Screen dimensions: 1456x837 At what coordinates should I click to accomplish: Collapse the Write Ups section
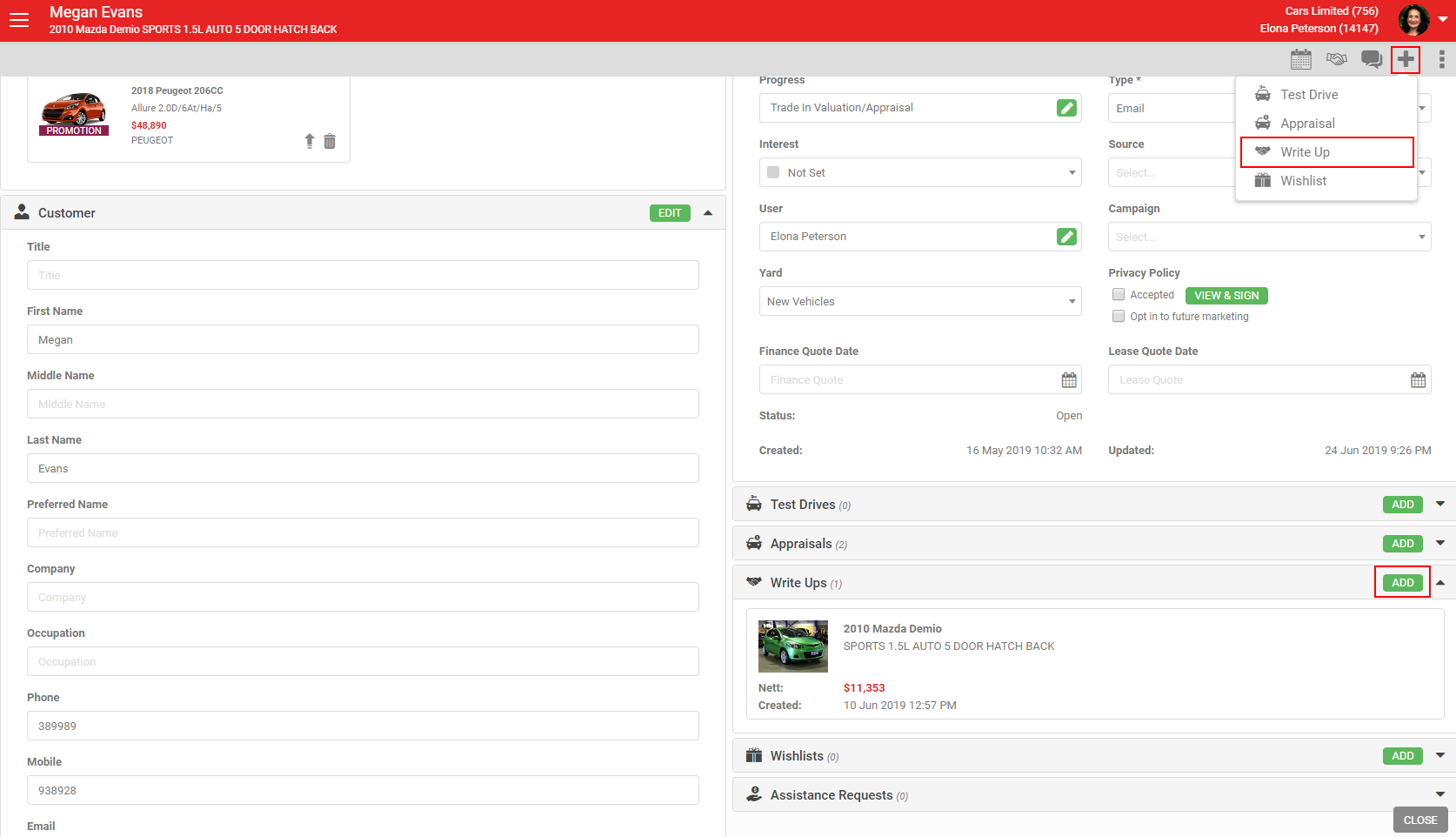[x=1440, y=583]
